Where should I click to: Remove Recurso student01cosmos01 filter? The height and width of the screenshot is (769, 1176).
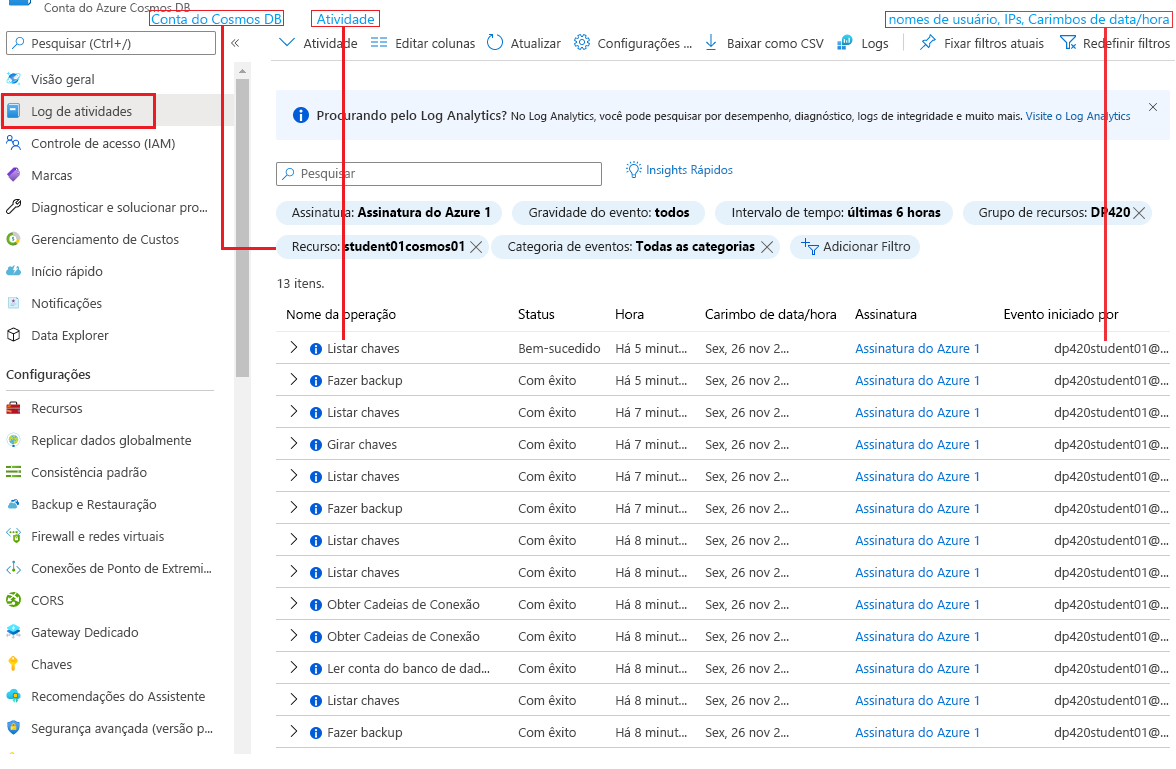476,247
